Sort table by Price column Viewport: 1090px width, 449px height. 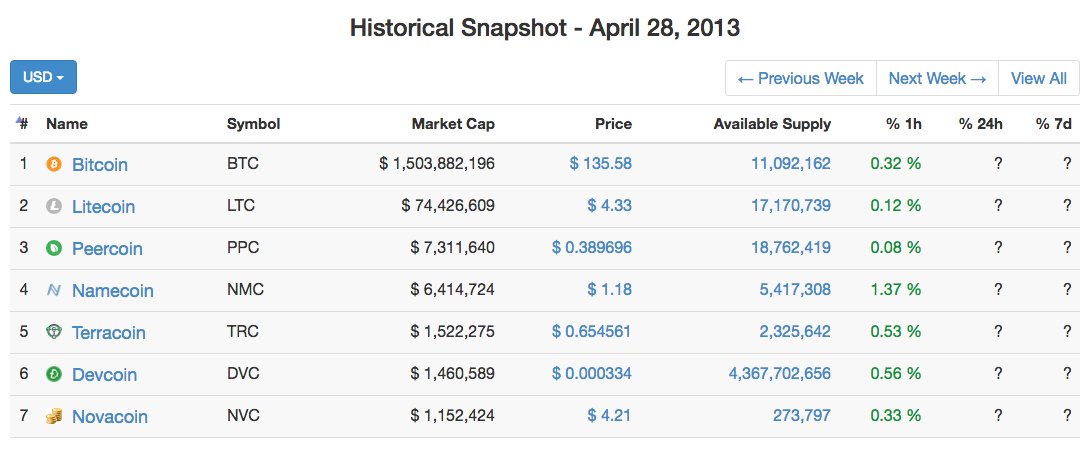click(x=613, y=124)
